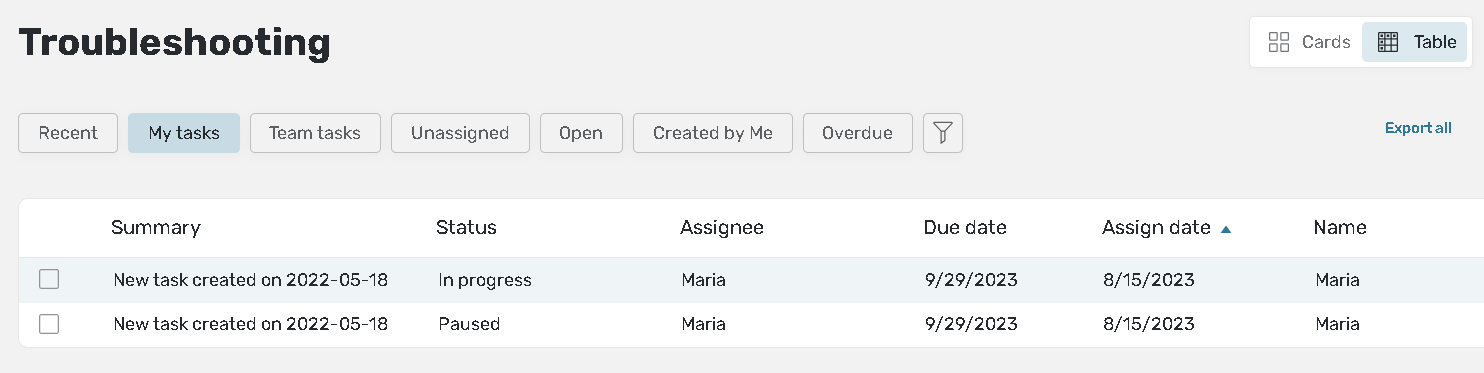Sort by Assign date column
1484x373 pixels.
[1156, 228]
